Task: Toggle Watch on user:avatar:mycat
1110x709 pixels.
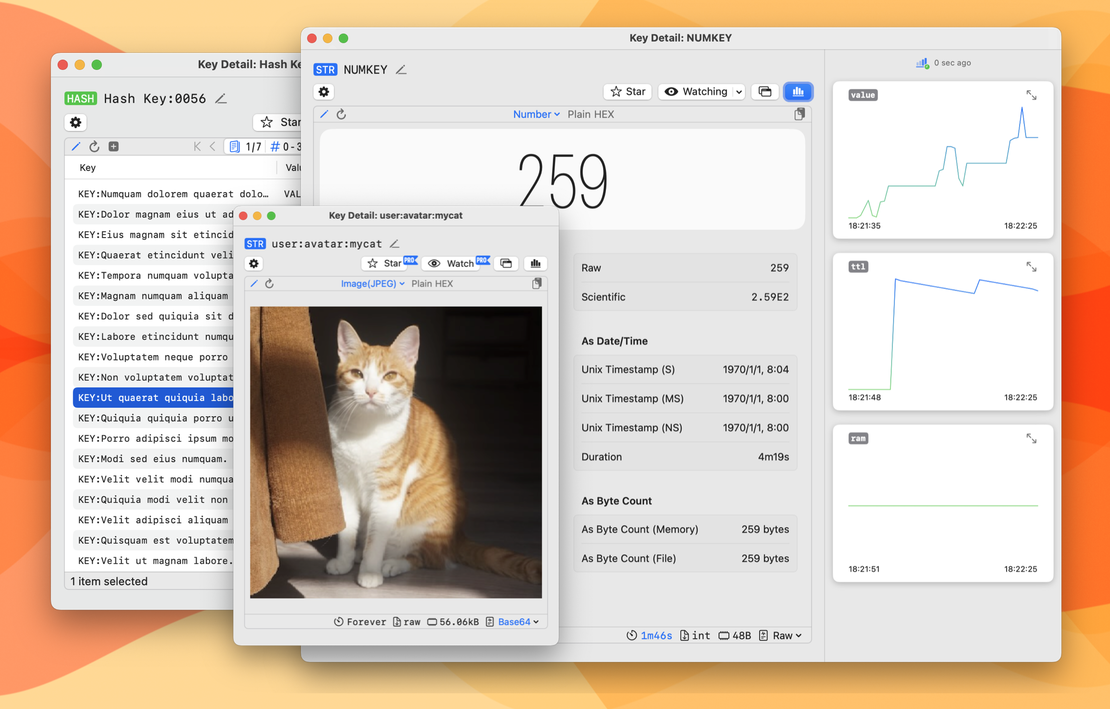Action: (457, 263)
